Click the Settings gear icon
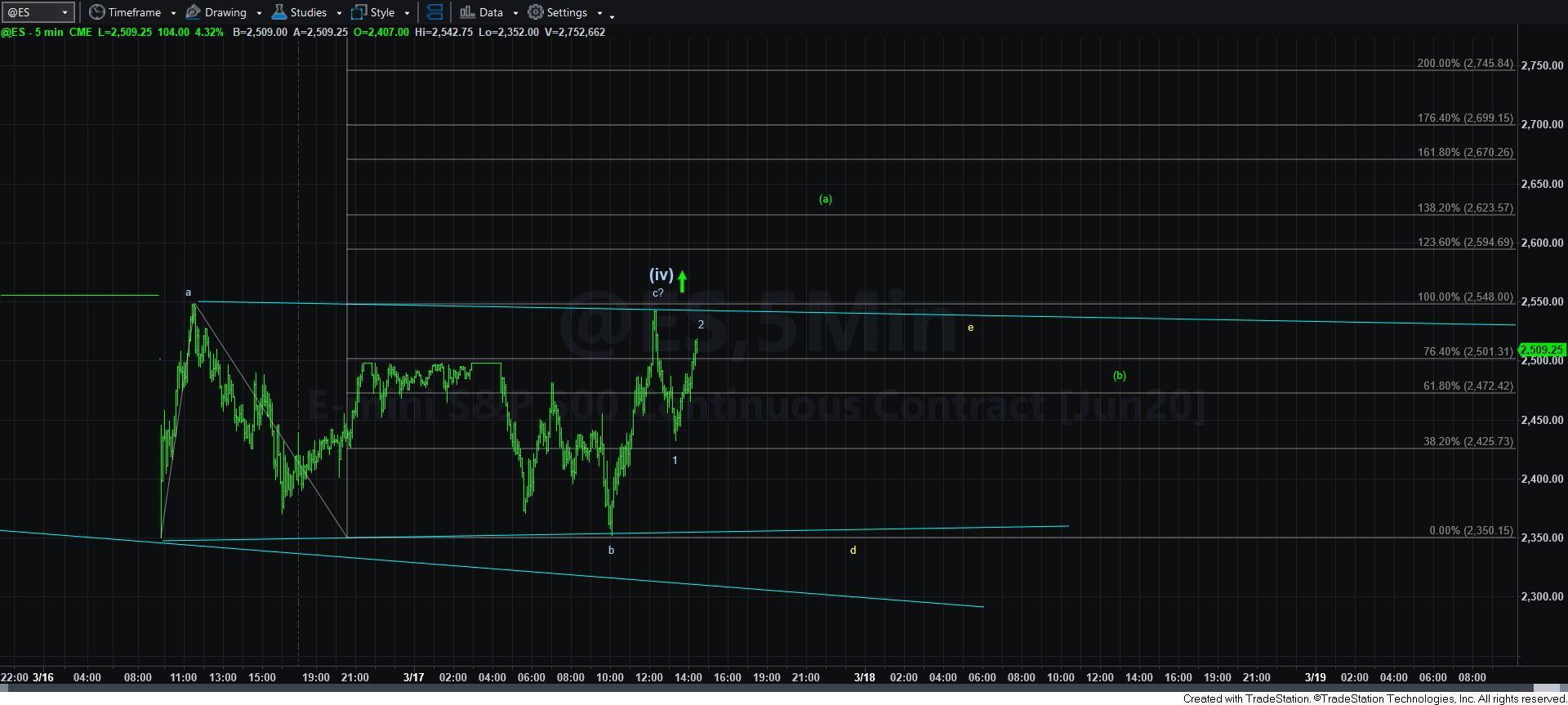The image size is (1568, 705). pyautogui.click(x=536, y=12)
